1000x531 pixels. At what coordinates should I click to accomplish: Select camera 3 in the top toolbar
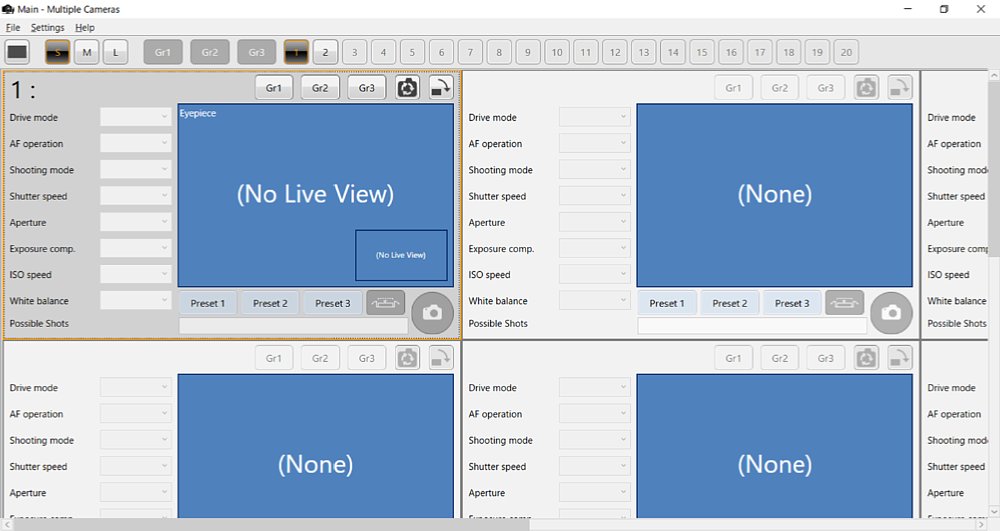(x=354, y=52)
